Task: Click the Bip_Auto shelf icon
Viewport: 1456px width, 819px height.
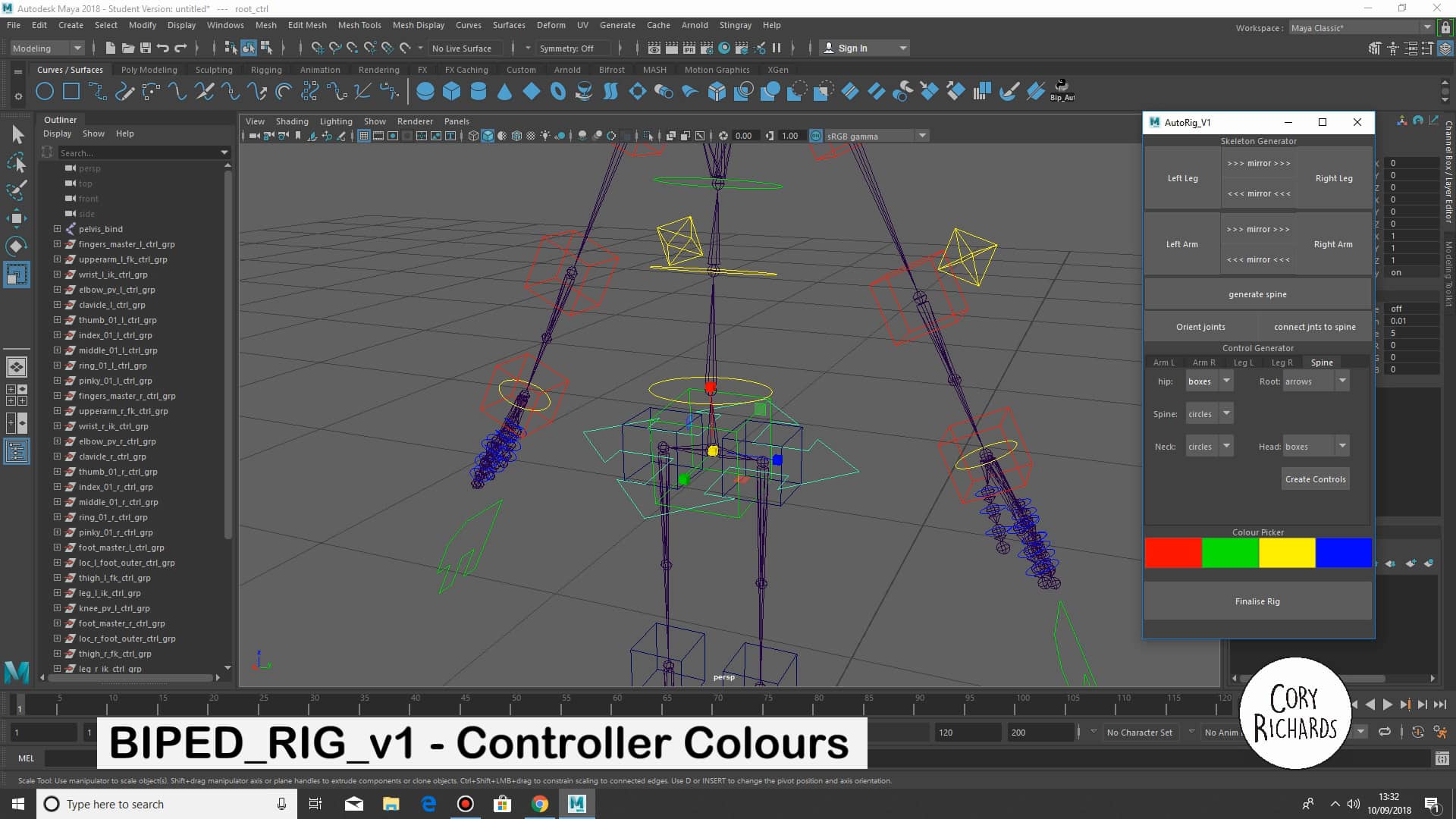Action: pos(1062,89)
